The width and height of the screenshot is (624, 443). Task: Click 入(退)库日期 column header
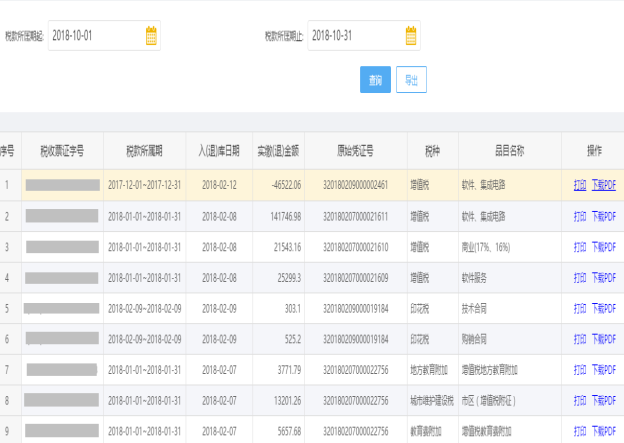point(218,151)
